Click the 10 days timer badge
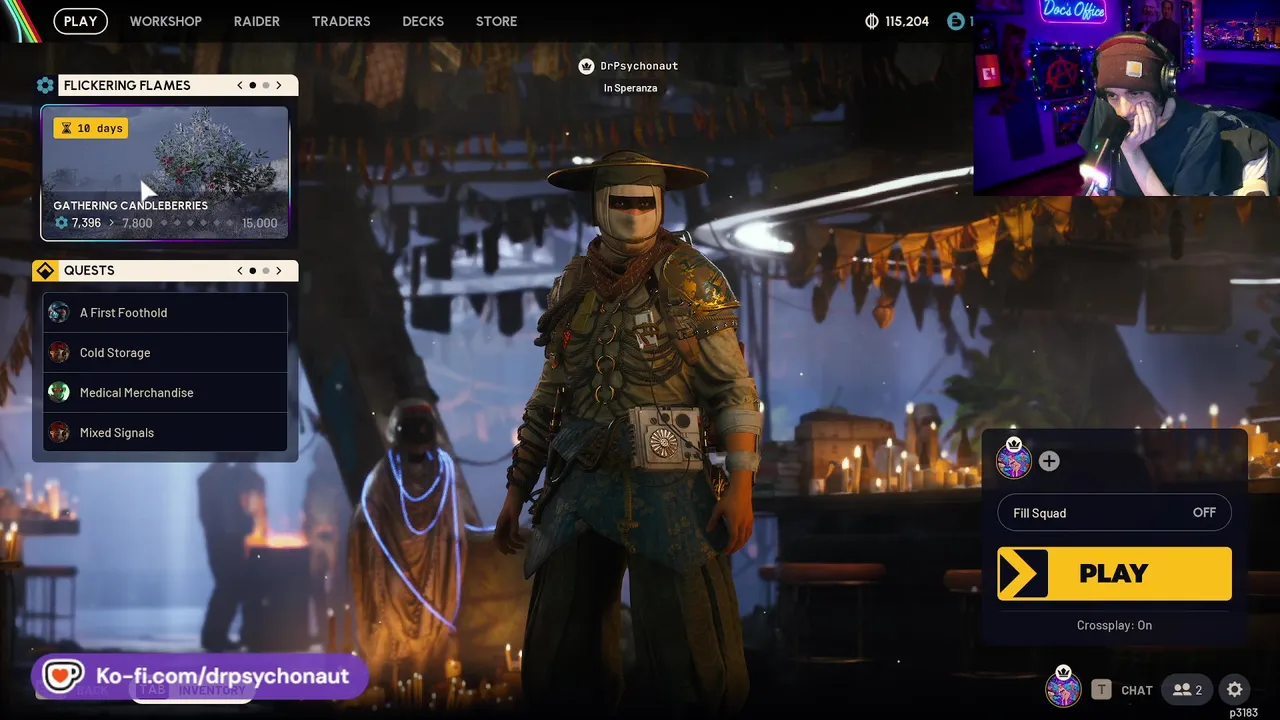 pyautogui.click(x=91, y=128)
